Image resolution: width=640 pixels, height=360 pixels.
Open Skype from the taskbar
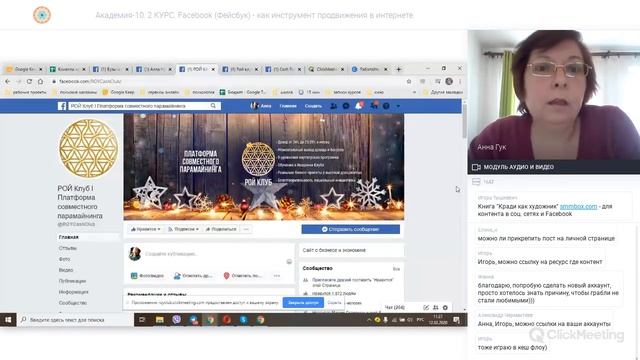[x=244, y=320]
